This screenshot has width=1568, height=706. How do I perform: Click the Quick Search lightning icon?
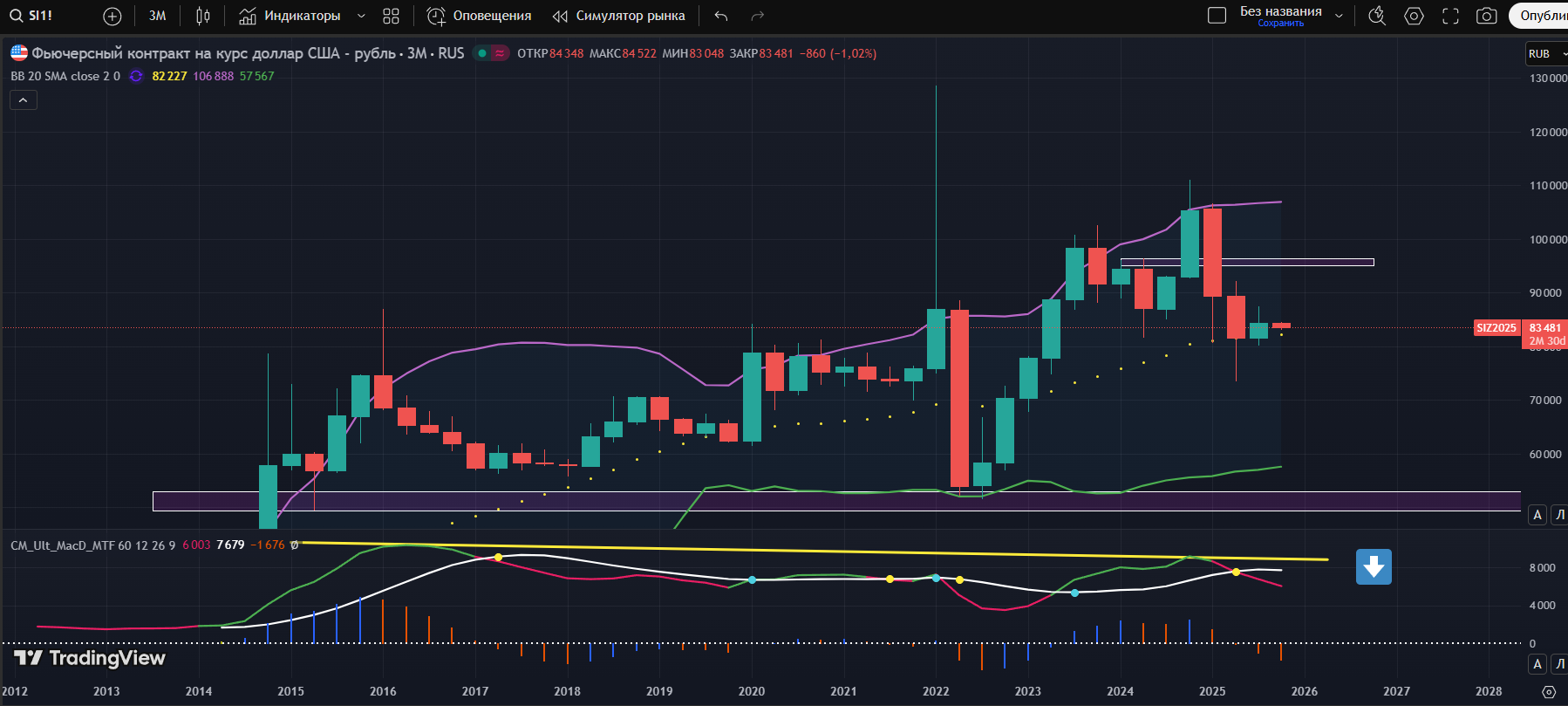(x=1377, y=16)
